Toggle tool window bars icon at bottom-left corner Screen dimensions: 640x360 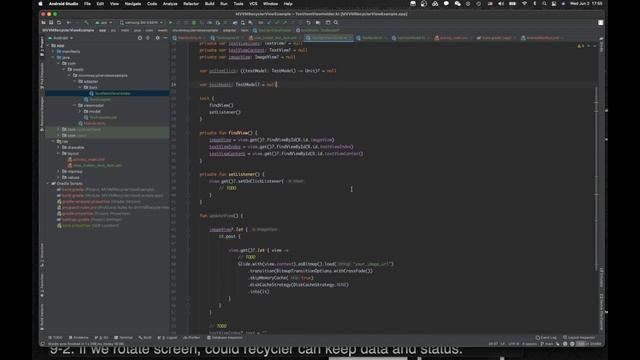coord(42,344)
